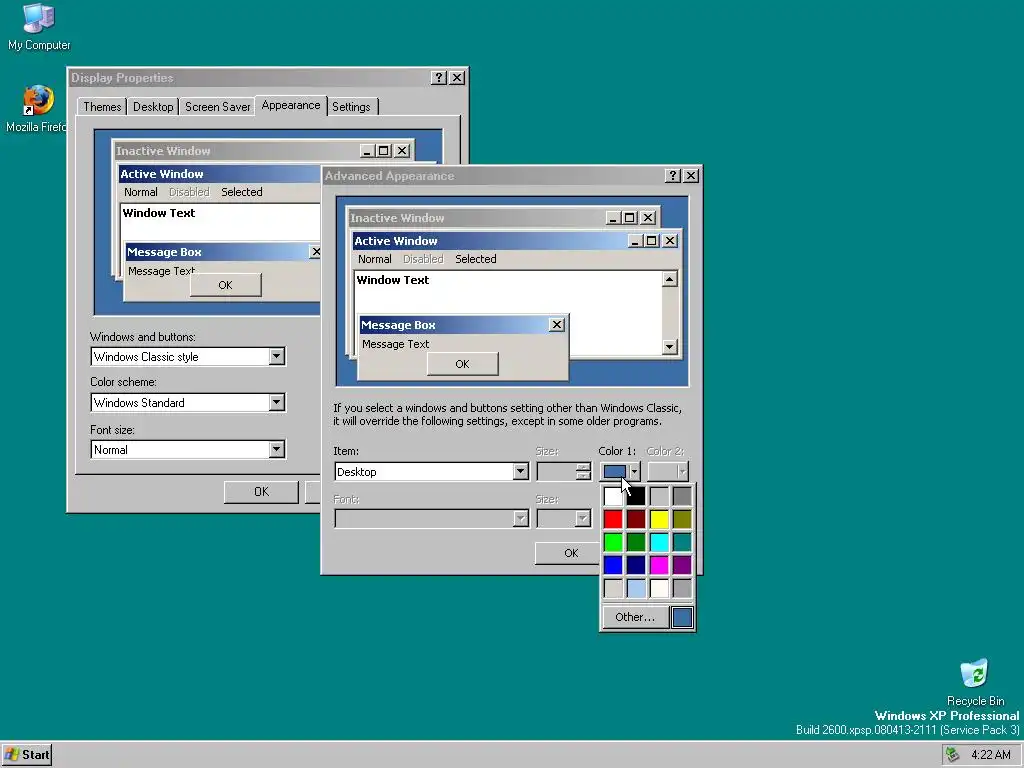
Task: Click the system tray icon beside the clock
Action: (x=952, y=755)
